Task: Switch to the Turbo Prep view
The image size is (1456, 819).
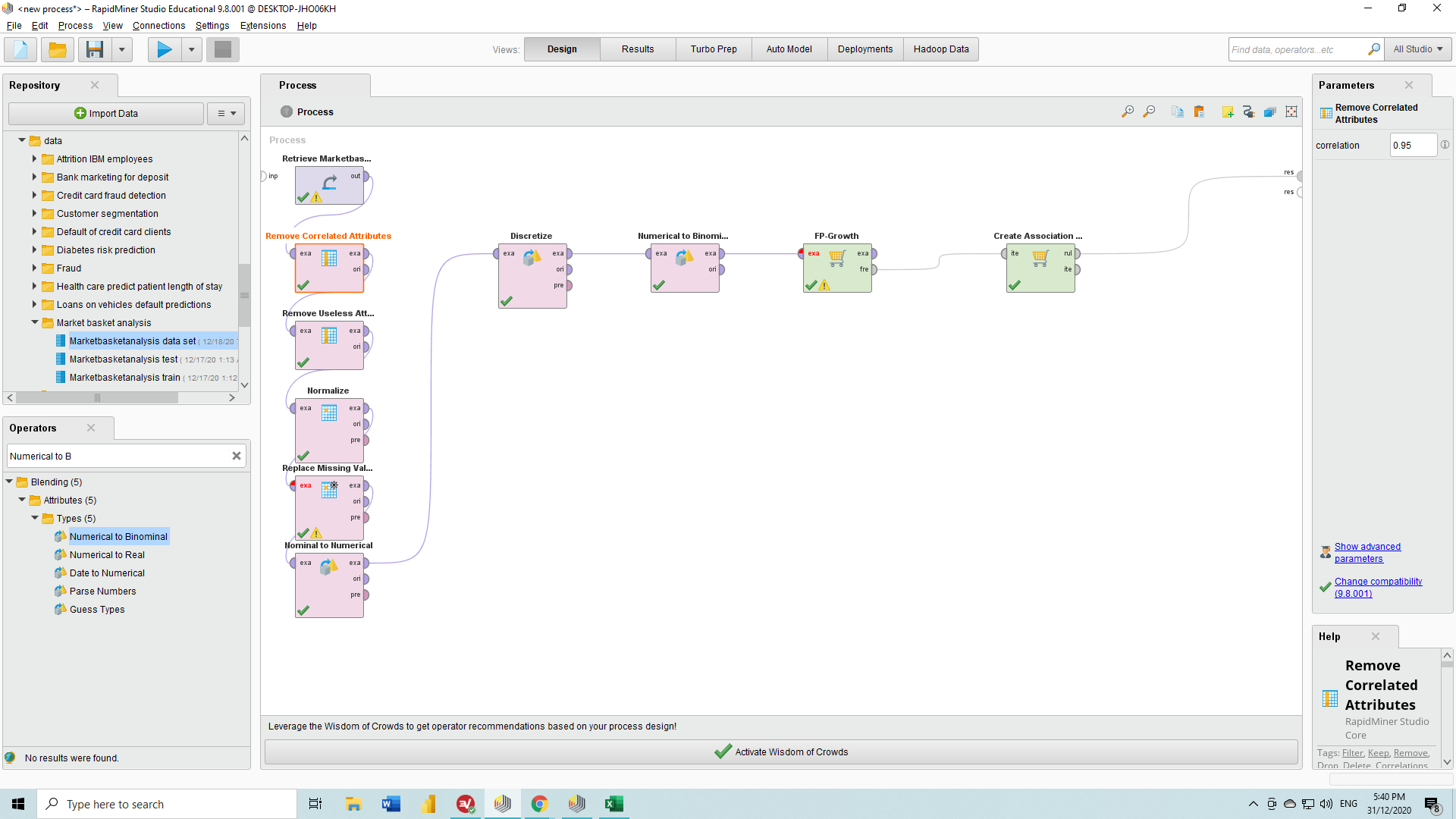Action: tap(714, 49)
